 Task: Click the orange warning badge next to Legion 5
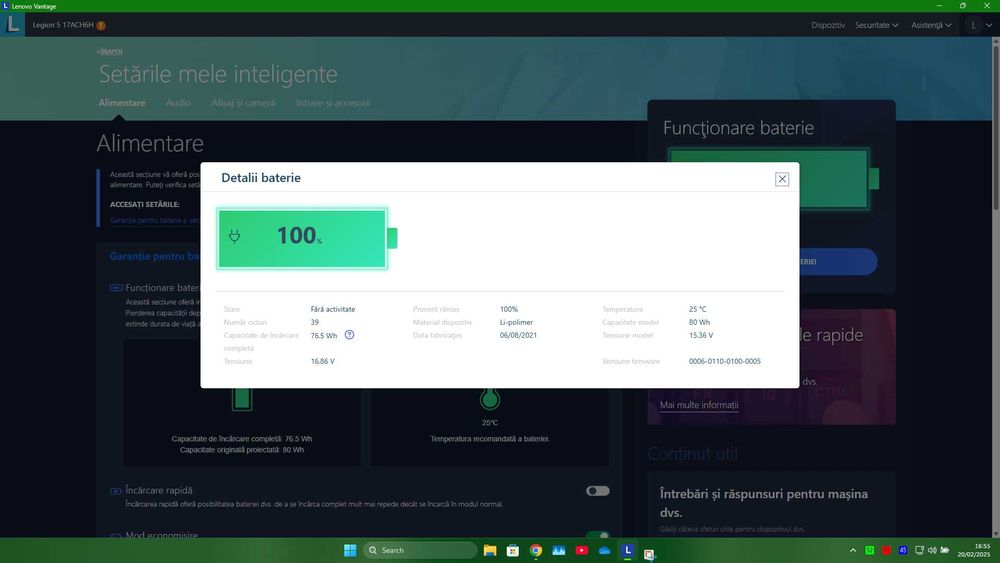click(x=101, y=26)
